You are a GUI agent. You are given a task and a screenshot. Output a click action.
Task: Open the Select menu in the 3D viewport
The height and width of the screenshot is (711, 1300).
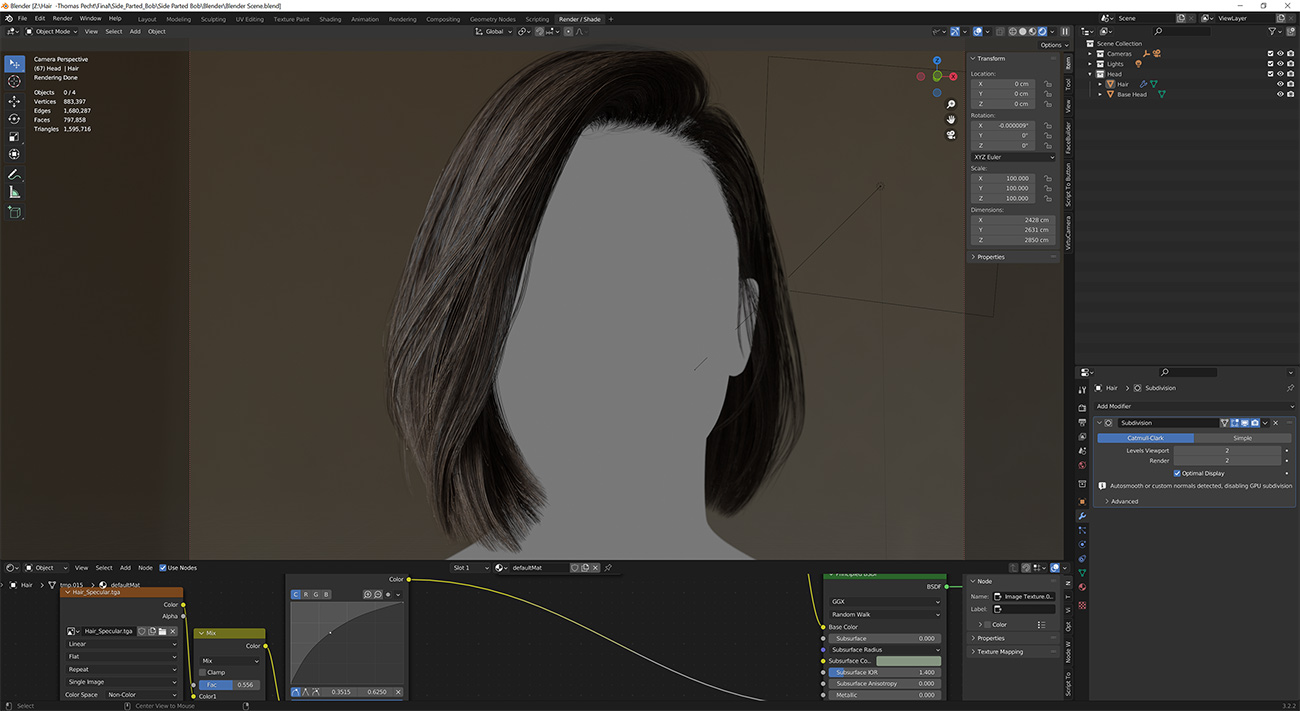[x=115, y=31]
